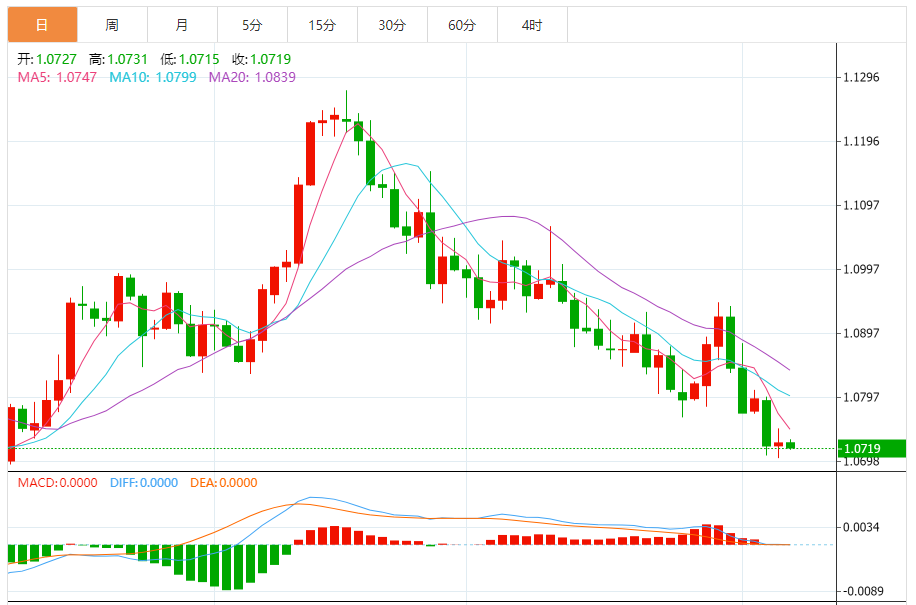The image size is (916, 605).
Task: Click the 收:1.0719 close price value
Action: tap(262, 59)
